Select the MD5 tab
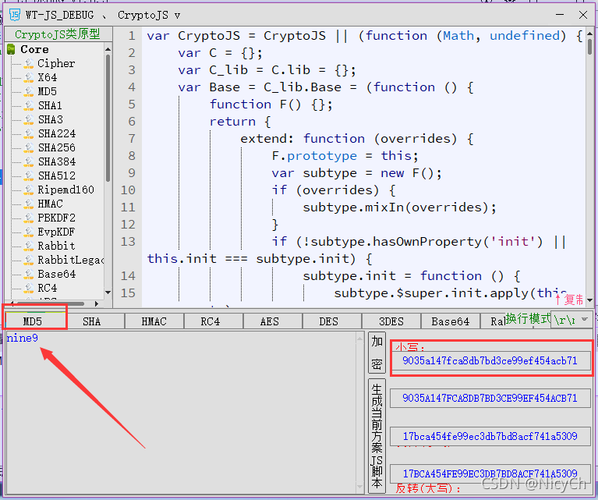The width and height of the screenshot is (598, 500). [x=34, y=321]
